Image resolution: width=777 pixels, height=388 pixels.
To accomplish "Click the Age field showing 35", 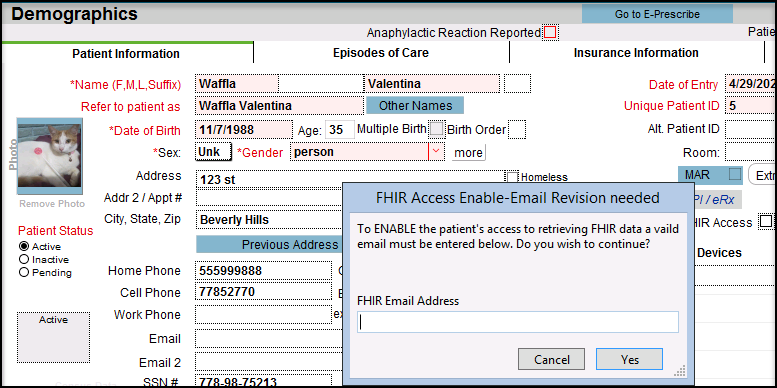I will (340, 130).
